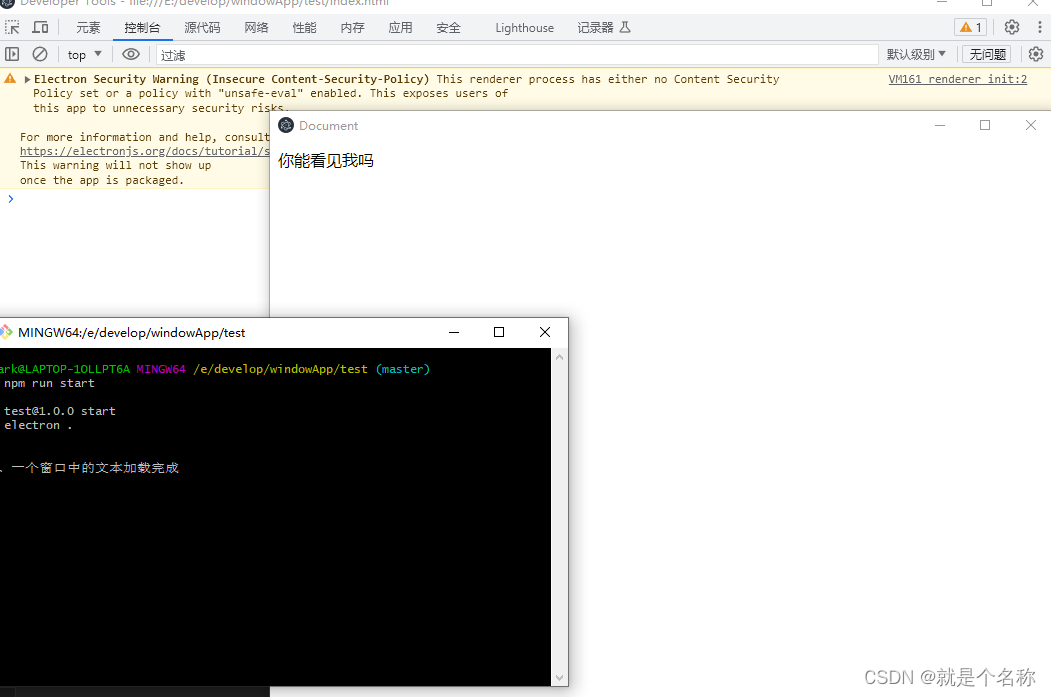Image resolution: width=1051 pixels, height=697 pixels.
Task: Maximize the MINGW64 terminal window
Action: pos(499,332)
